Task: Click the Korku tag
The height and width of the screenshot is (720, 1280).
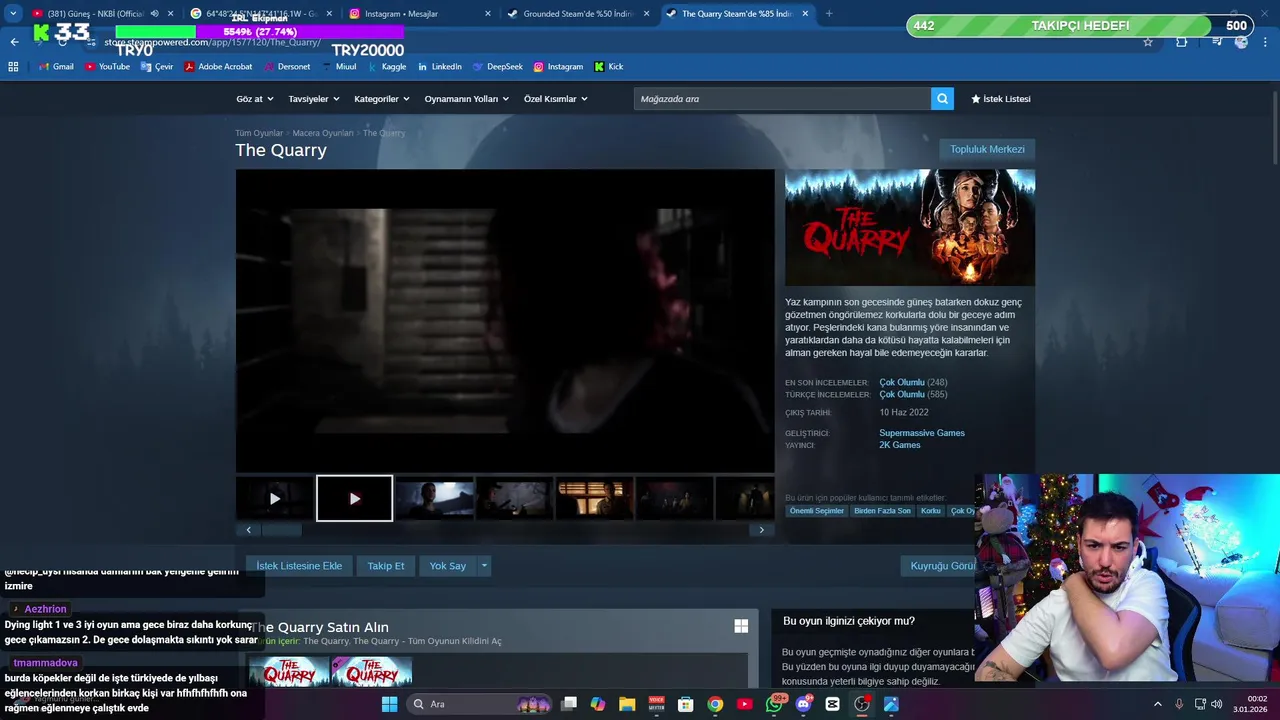Action: (x=931, y=511)
